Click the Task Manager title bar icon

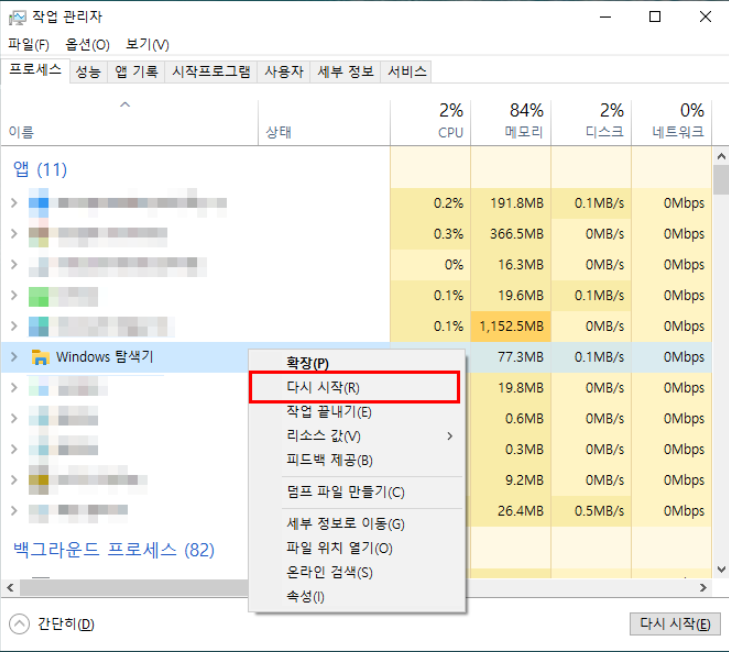pos(18,17)
